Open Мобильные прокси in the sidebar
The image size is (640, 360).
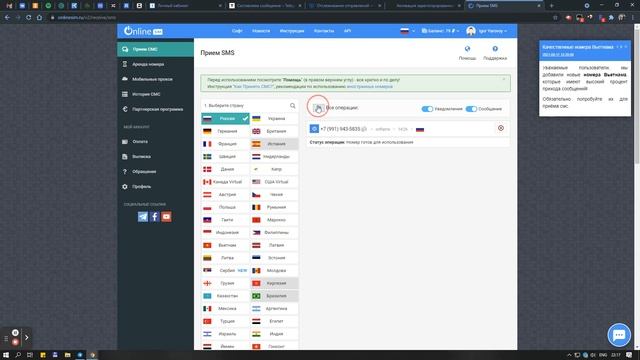[155, 79]
